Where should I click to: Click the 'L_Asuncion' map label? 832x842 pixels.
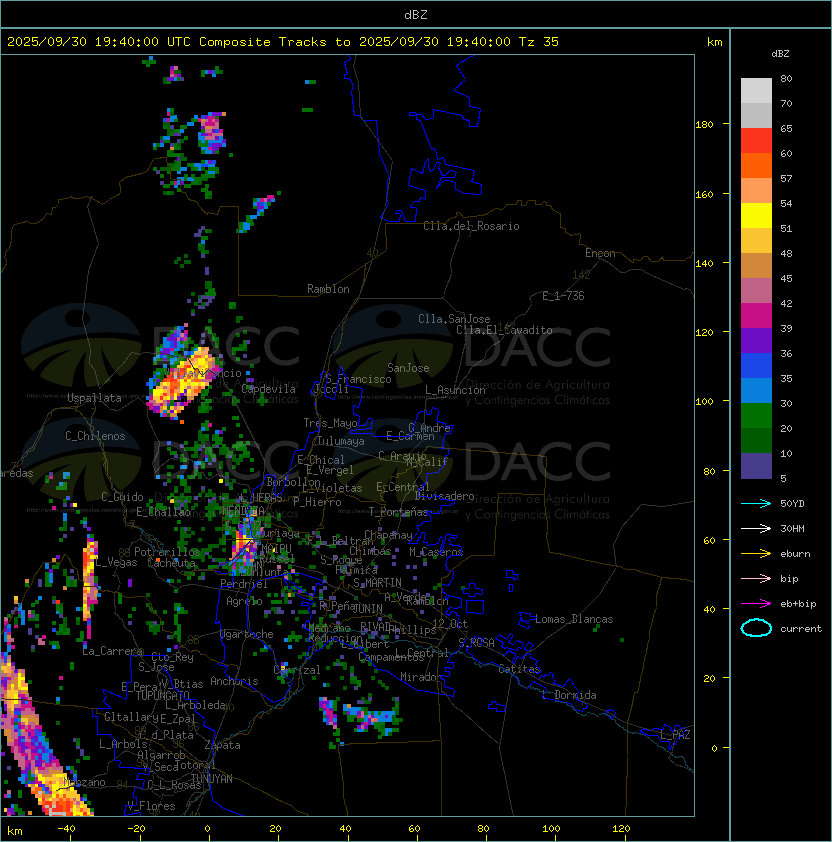point(455,390)
